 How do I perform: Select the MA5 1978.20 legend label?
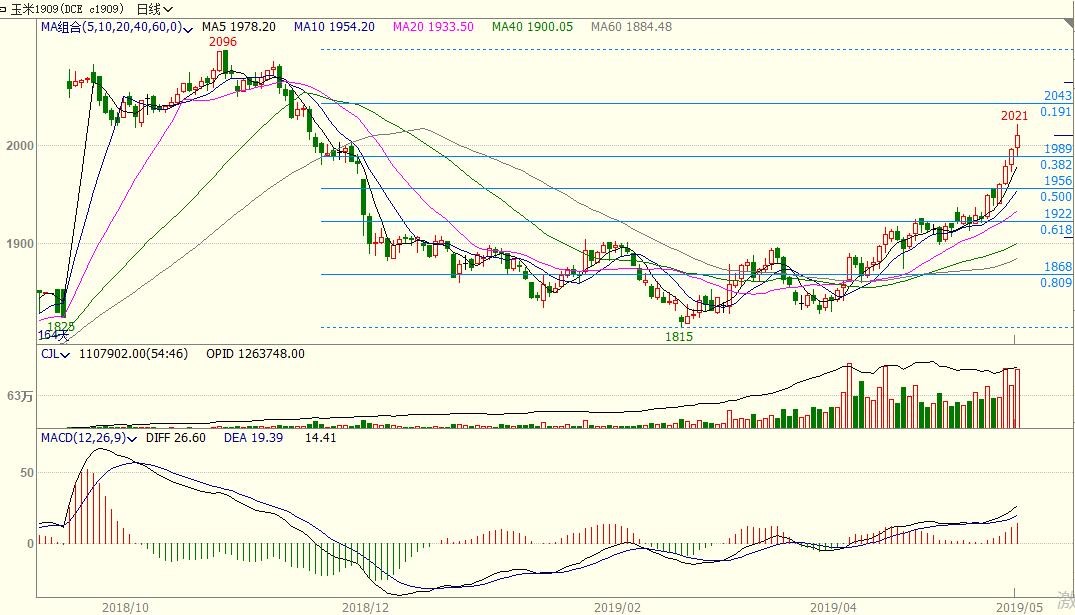pyautogui.click(x=238, y=27)
